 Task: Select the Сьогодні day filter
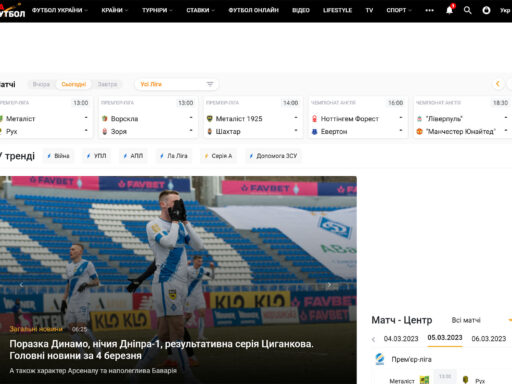coord(74,84)
